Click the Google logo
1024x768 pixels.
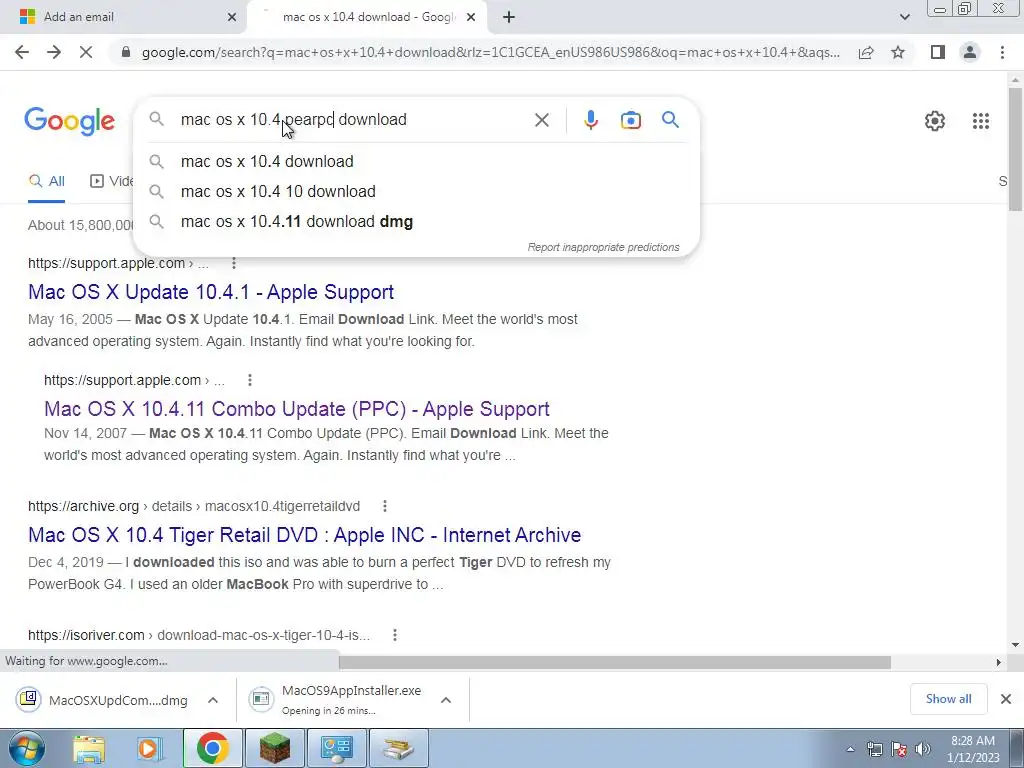69,121
